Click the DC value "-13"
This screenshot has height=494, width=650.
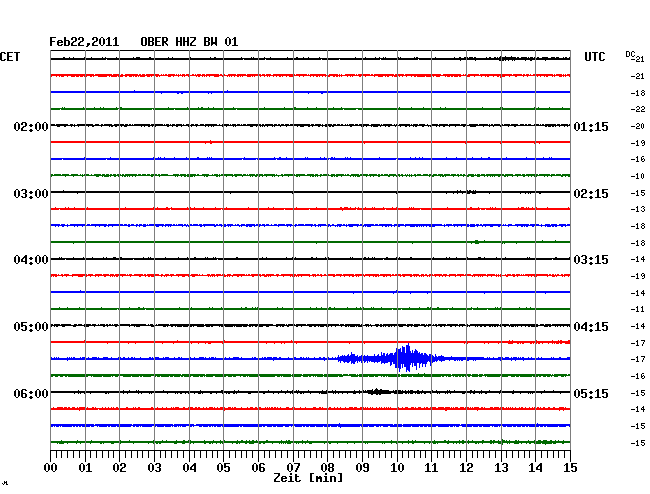coord(638,209)
